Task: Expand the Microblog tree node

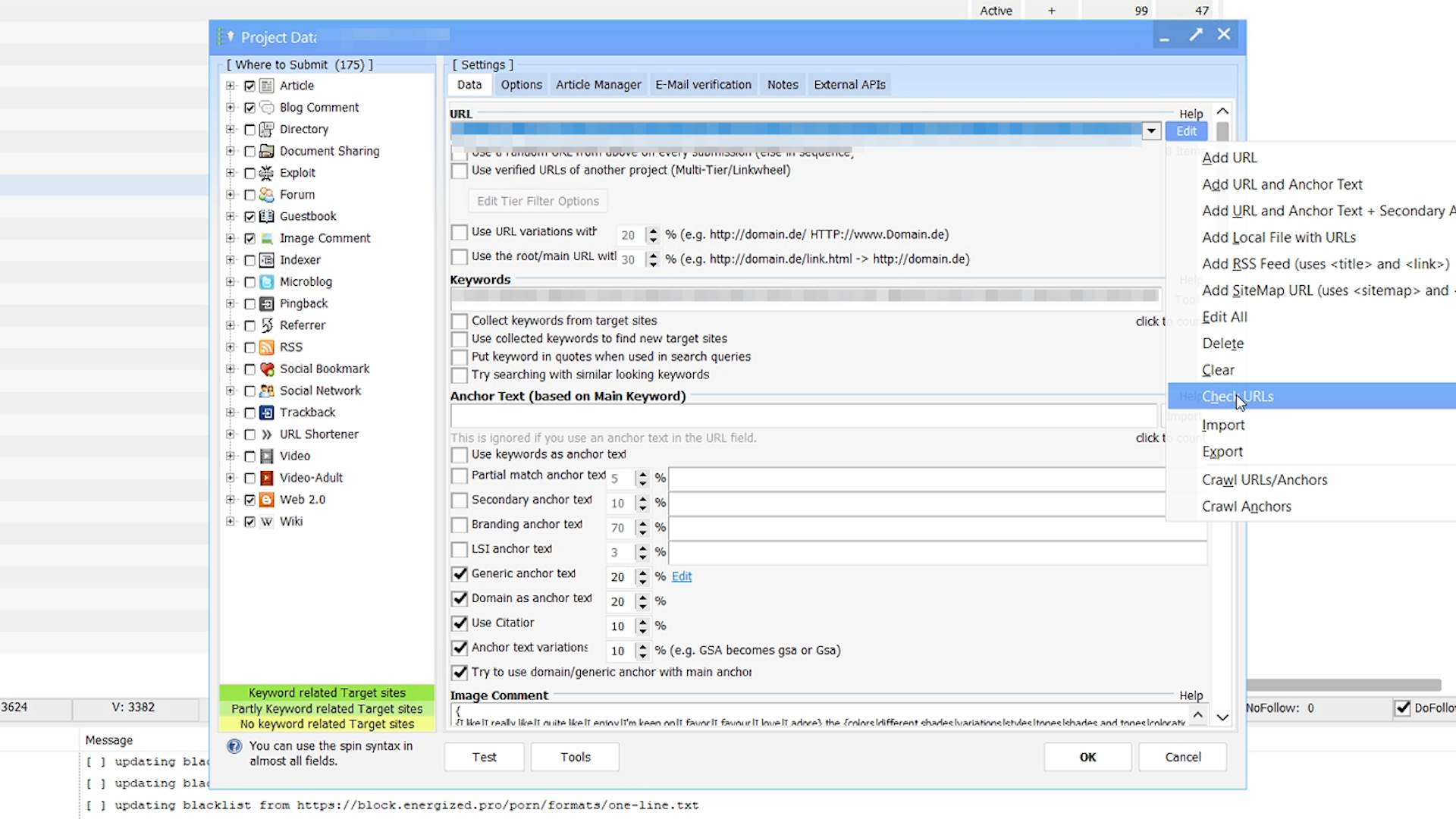Action: tap(231, 282)
